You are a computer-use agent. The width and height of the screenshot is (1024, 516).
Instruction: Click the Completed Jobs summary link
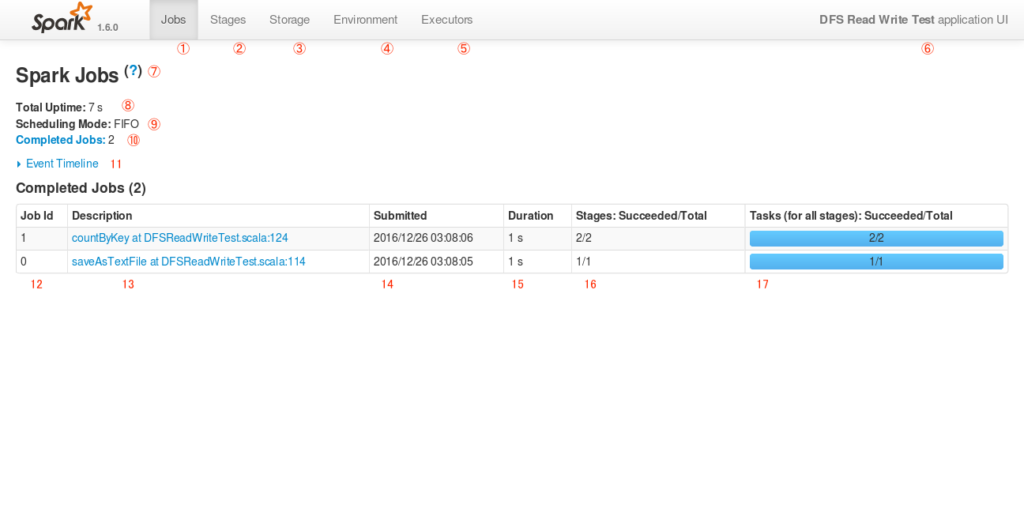61,140
